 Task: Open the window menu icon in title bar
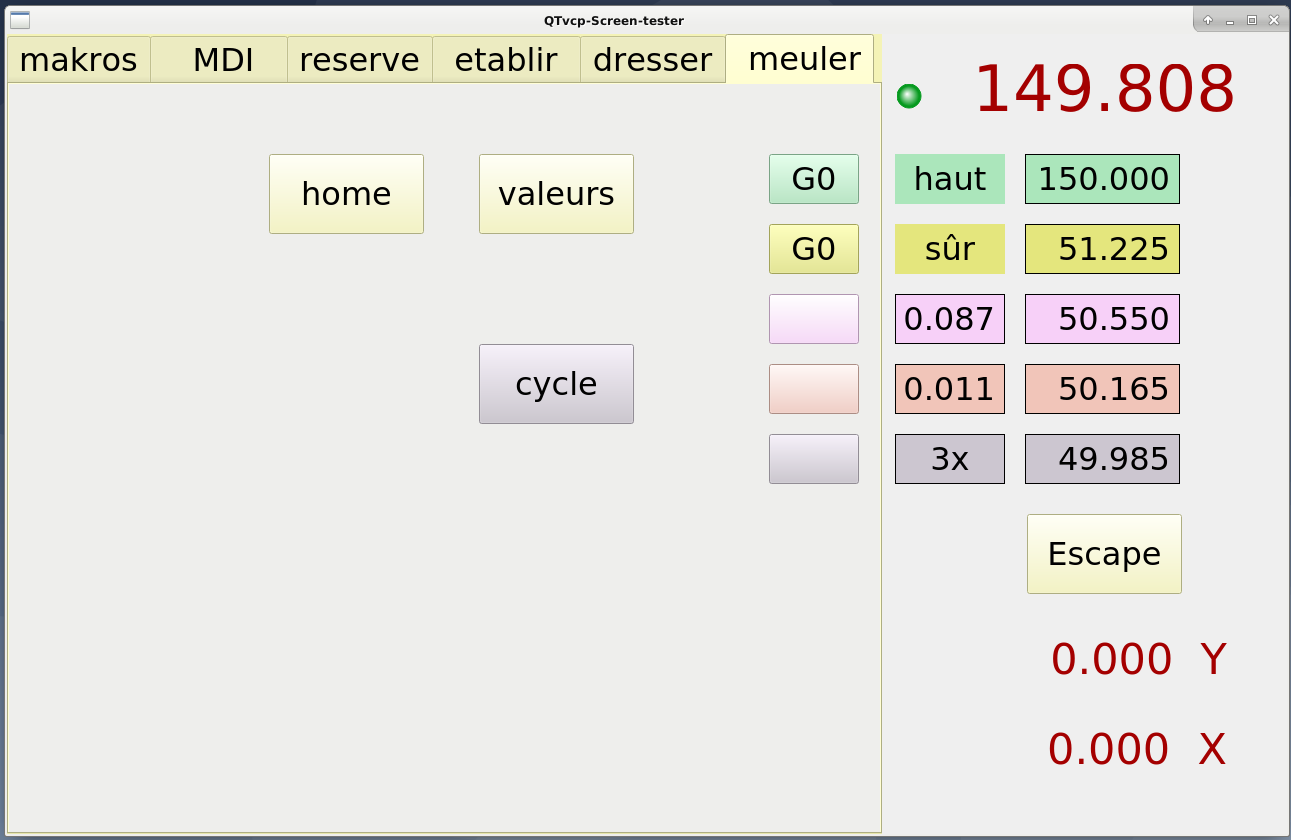tap(20, 20)
